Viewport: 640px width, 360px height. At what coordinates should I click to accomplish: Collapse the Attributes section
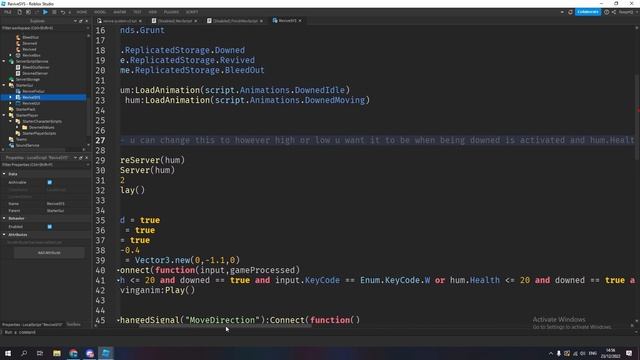(x=4, y=235)
